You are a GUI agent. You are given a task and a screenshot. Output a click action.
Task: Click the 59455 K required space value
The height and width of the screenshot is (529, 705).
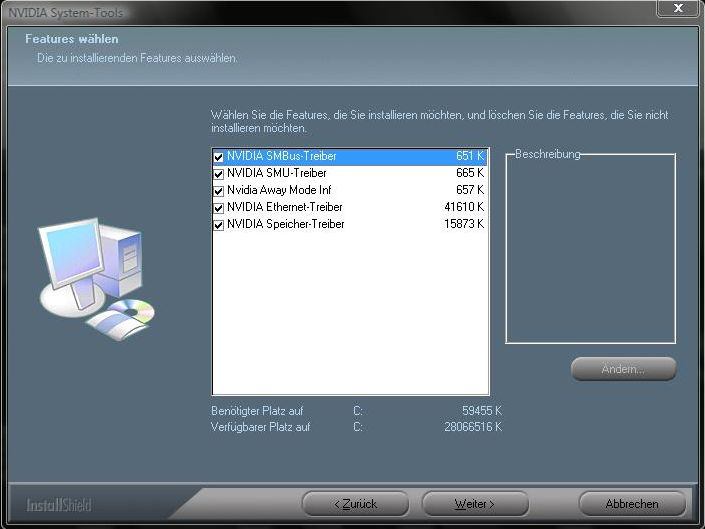pyautogui.click(x=482, y=410)
